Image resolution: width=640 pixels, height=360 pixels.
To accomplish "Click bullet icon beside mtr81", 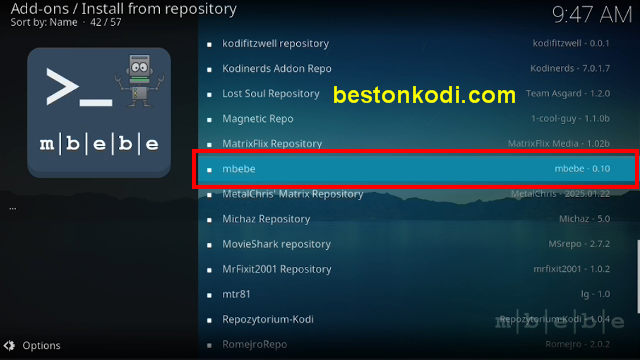I will coord(209,295).
